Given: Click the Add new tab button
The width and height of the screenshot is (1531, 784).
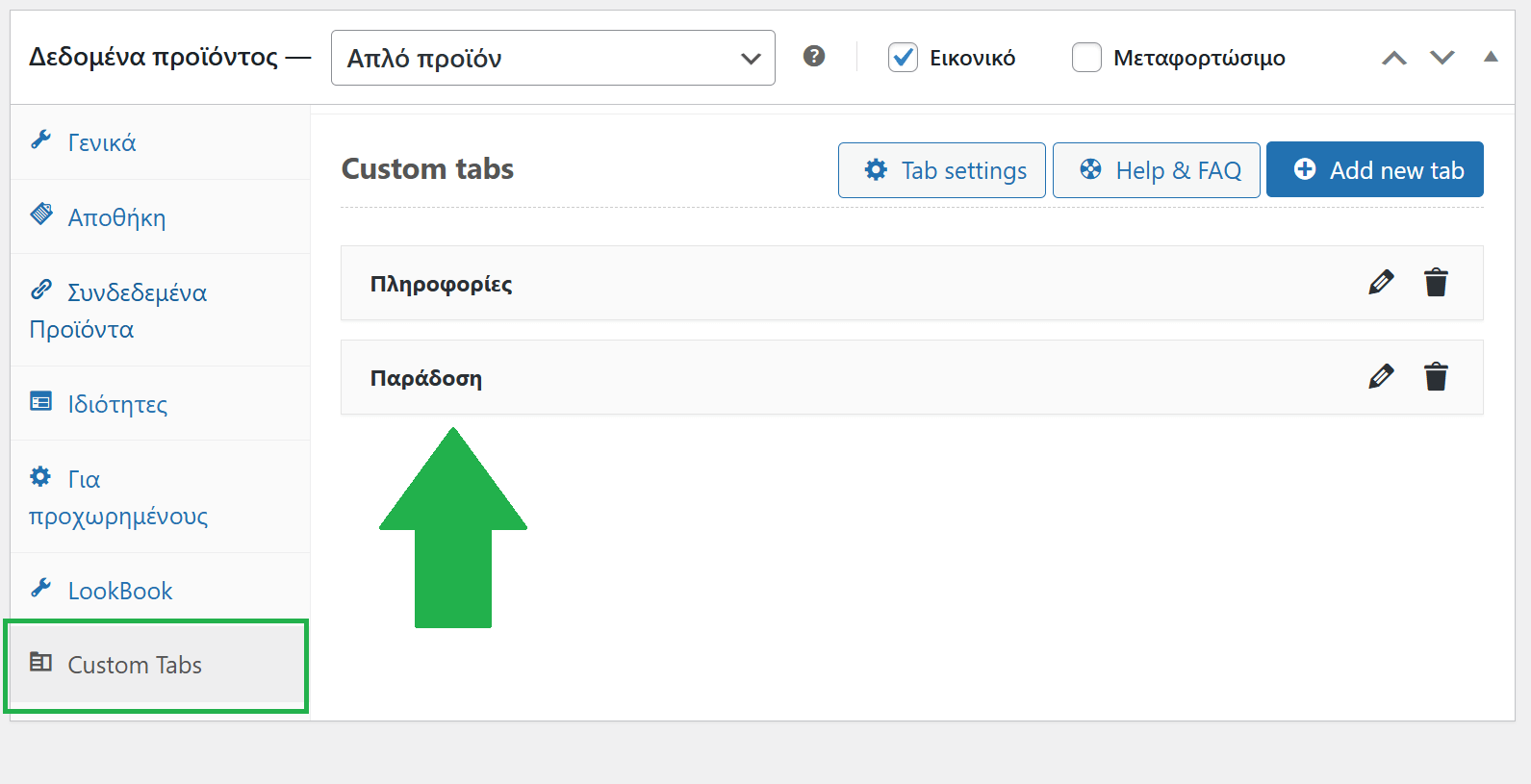Looking at the screenshot, I should 1374,170.
